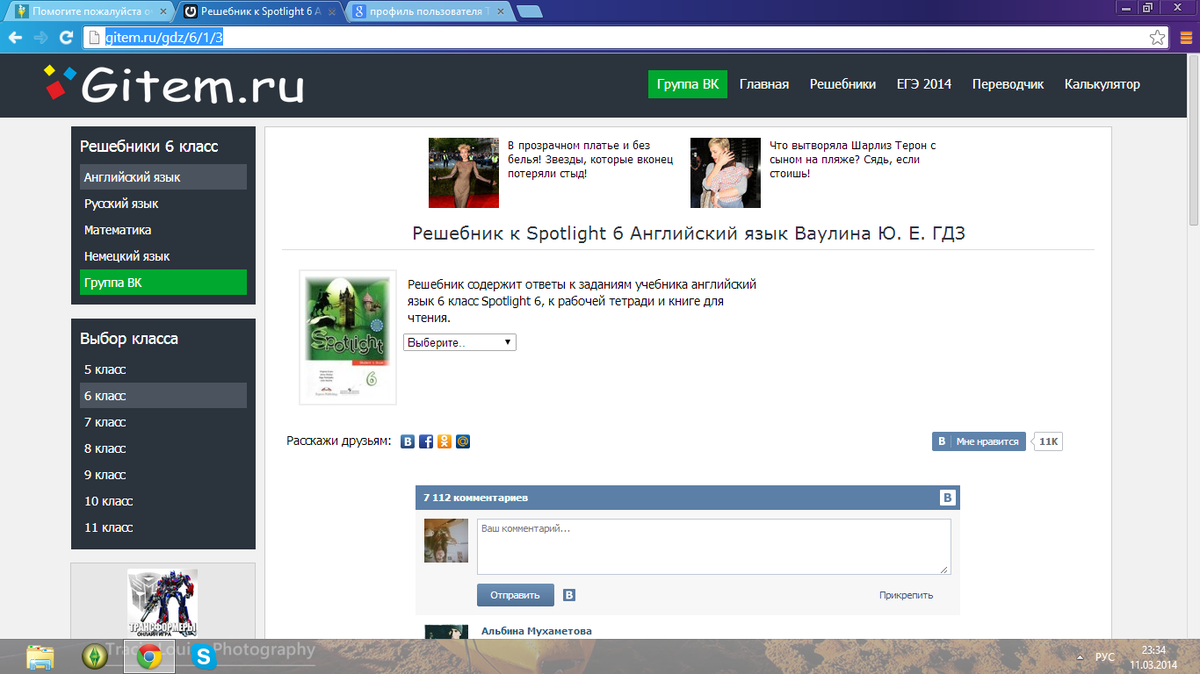Choose '11 класс' in class selection

coord(163,527)
